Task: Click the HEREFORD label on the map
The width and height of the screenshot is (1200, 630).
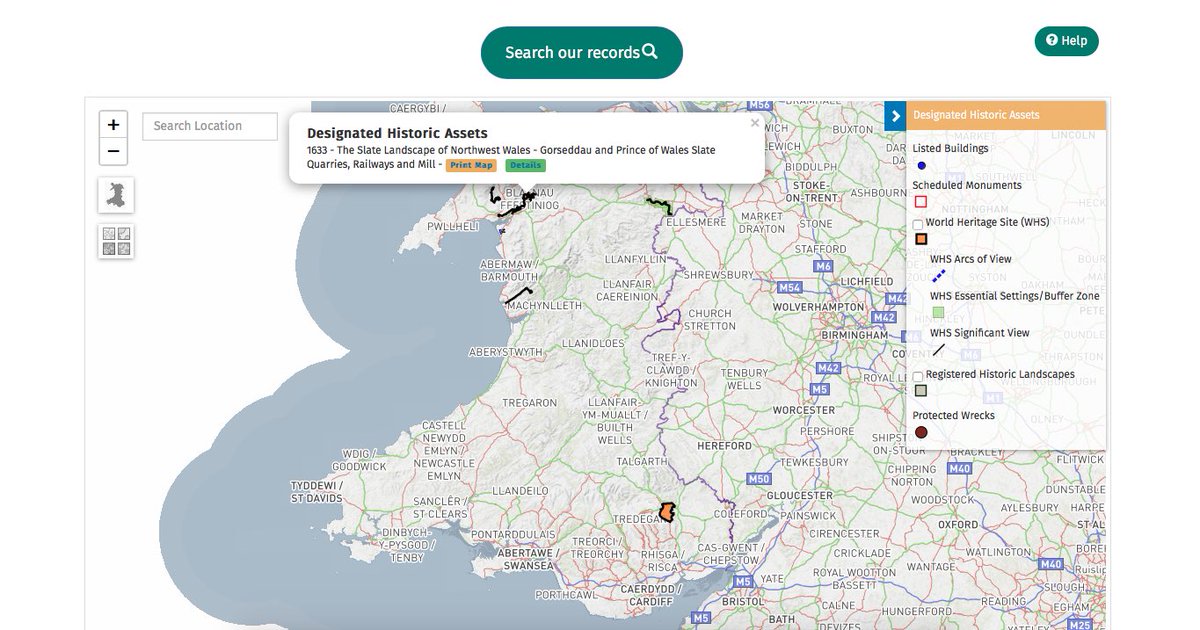Action: (724, 446)
